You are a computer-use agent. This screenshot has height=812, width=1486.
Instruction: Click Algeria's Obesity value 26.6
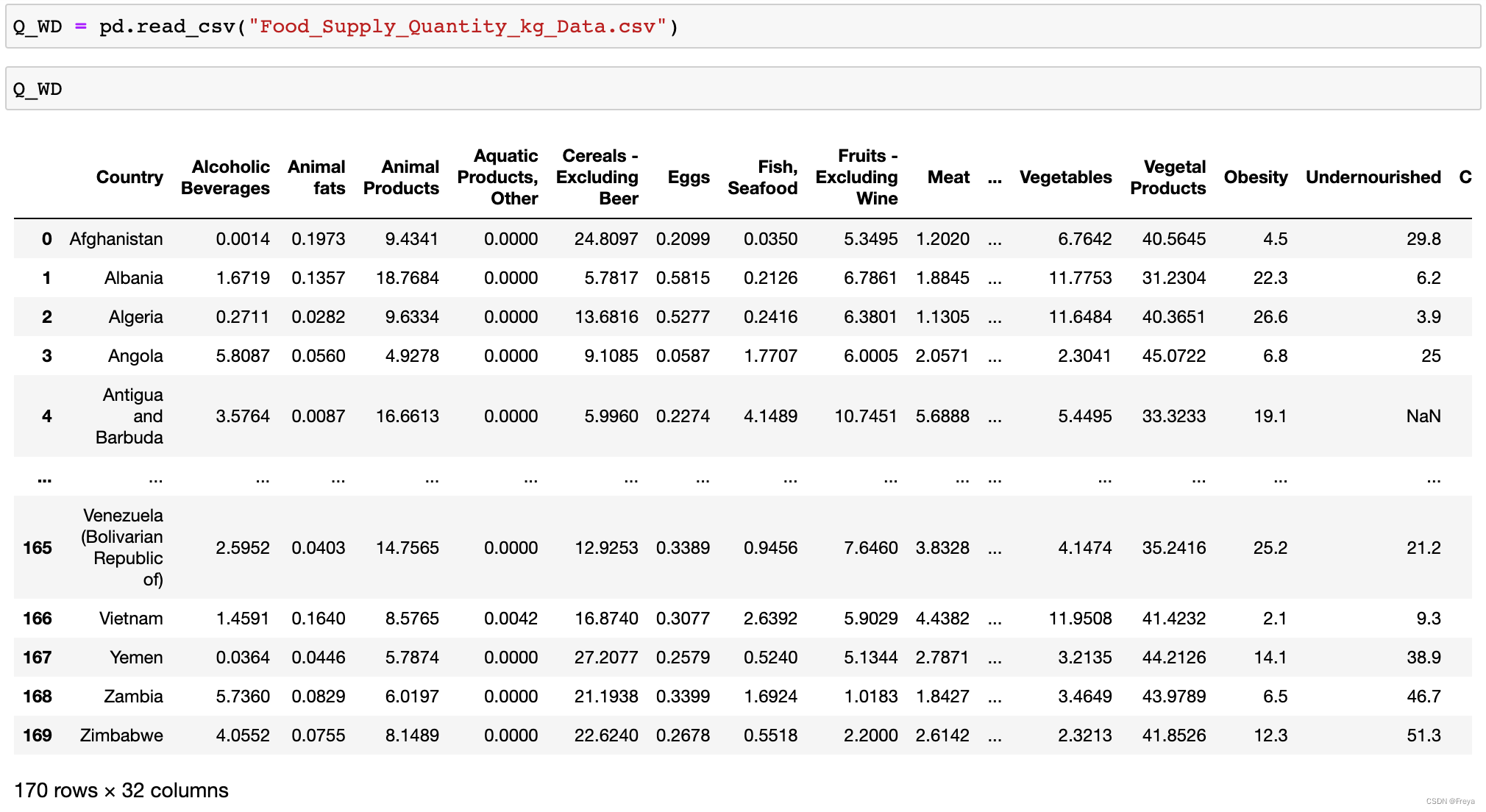[1271, 317]
